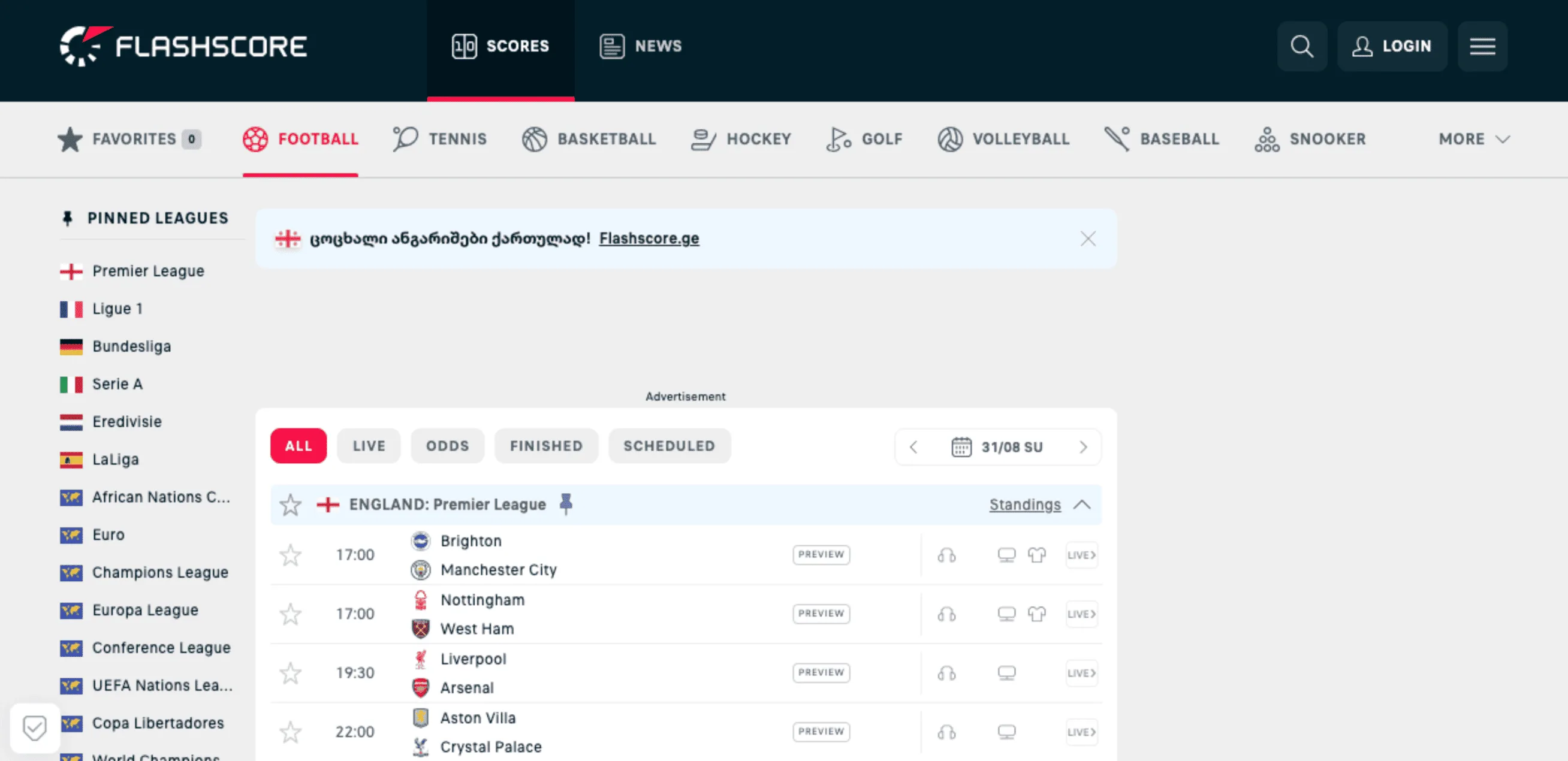Click the England flag in league header

pos(328,505)
